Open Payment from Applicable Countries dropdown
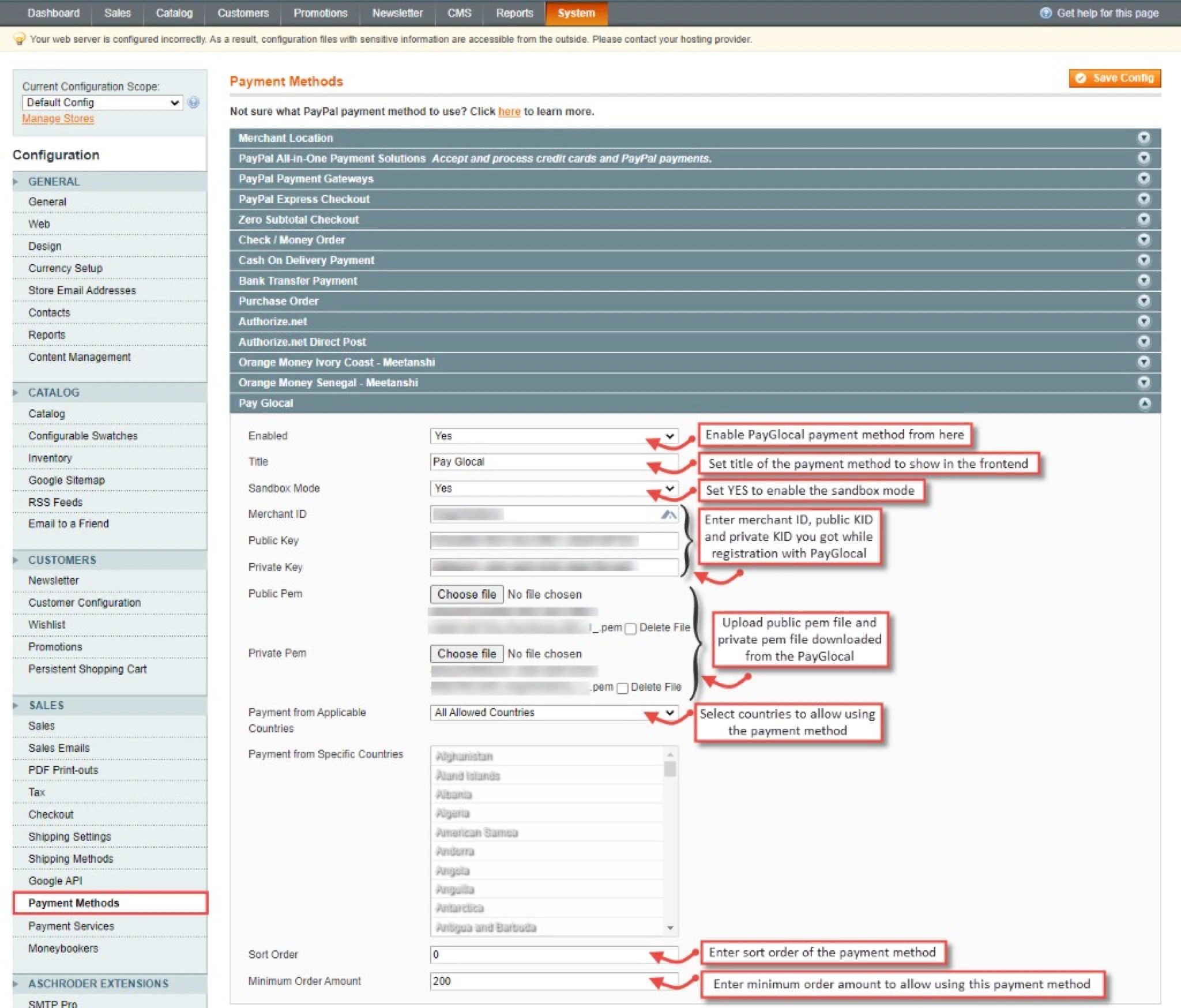The width and height of the screenshot is (1181, 1008). [x=554, y=713]
